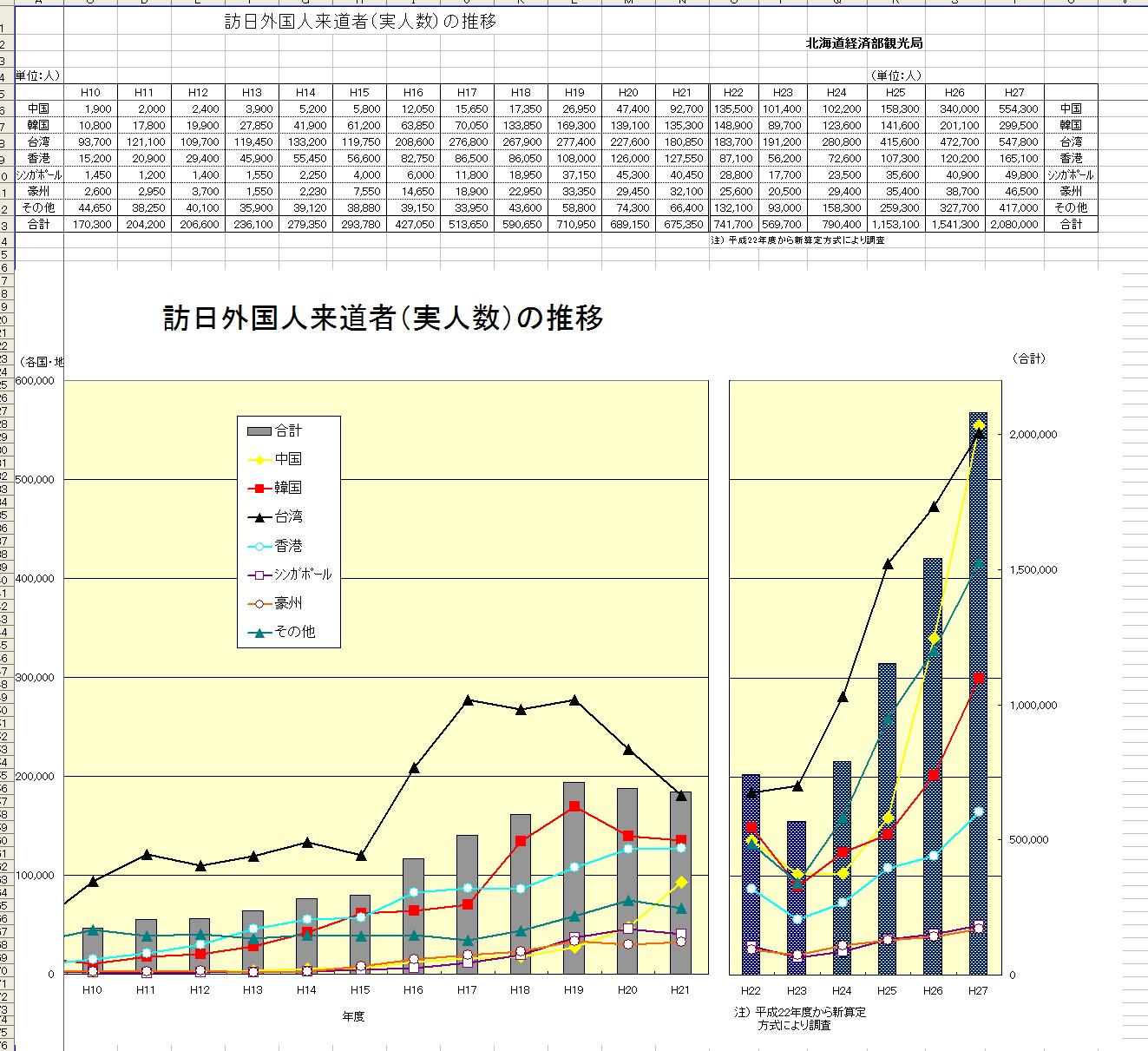Select the 北海道経済部観光局 cell
The image size is (1148, 1051).
[x=863, y=43]
